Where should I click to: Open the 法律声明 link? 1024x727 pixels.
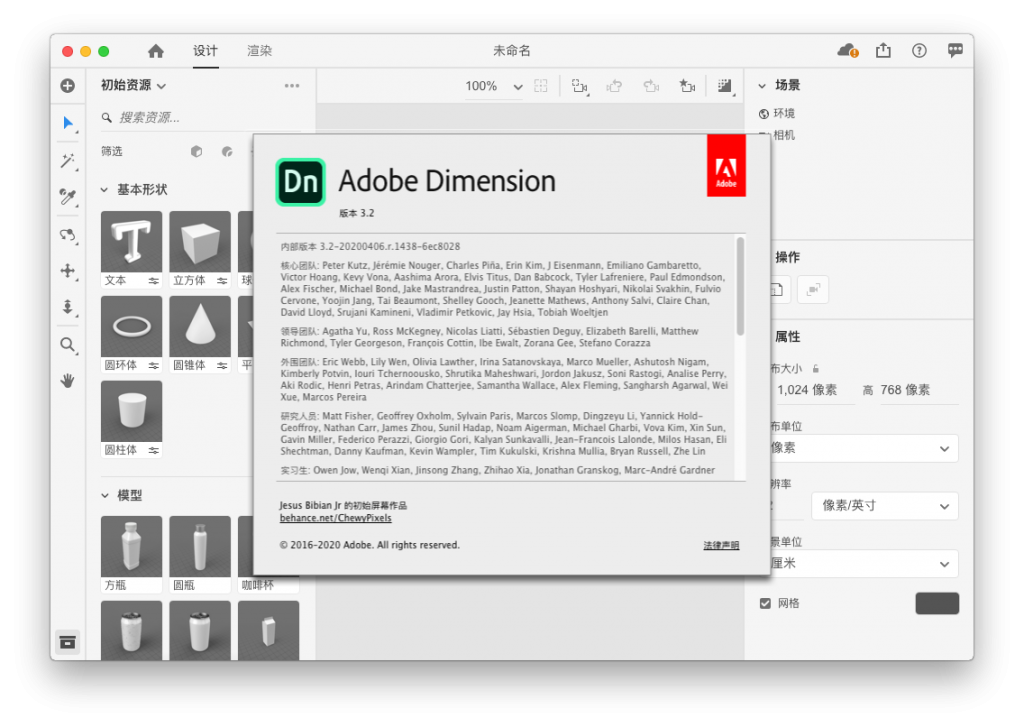721,545
